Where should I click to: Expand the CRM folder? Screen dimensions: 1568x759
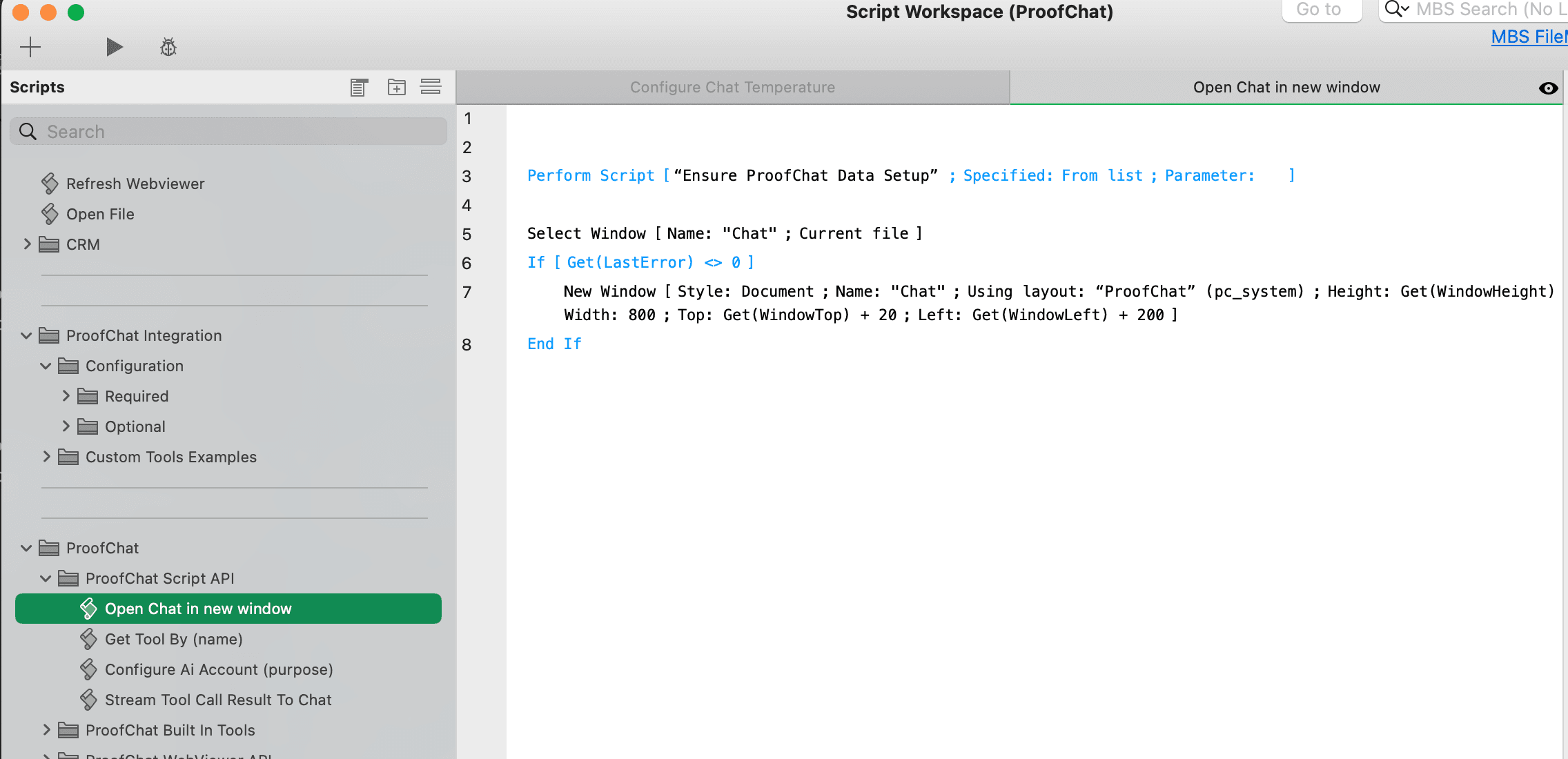click(28, 244)
